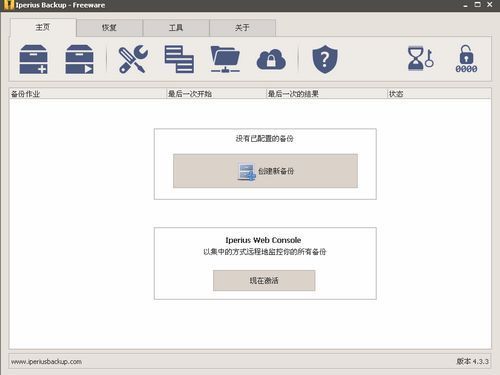
Task: Click the Iperius Web Console heading
Action: click(x=263, y=240)
